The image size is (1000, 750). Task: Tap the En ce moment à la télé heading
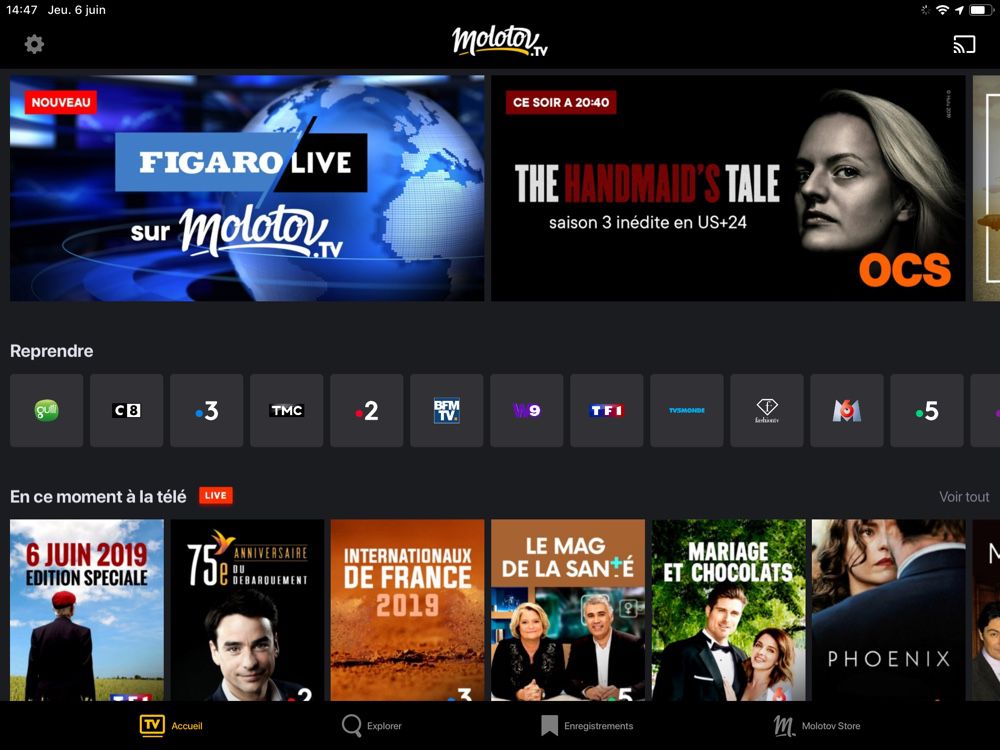click(x=98, y=497)
